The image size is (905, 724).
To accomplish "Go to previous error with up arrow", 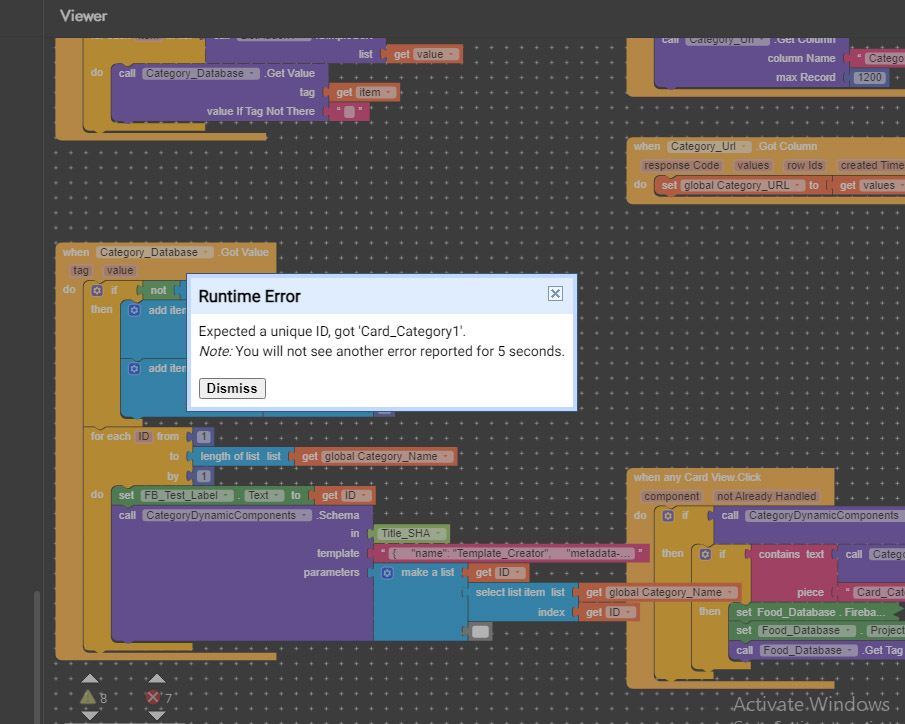I will pos(156,678).
